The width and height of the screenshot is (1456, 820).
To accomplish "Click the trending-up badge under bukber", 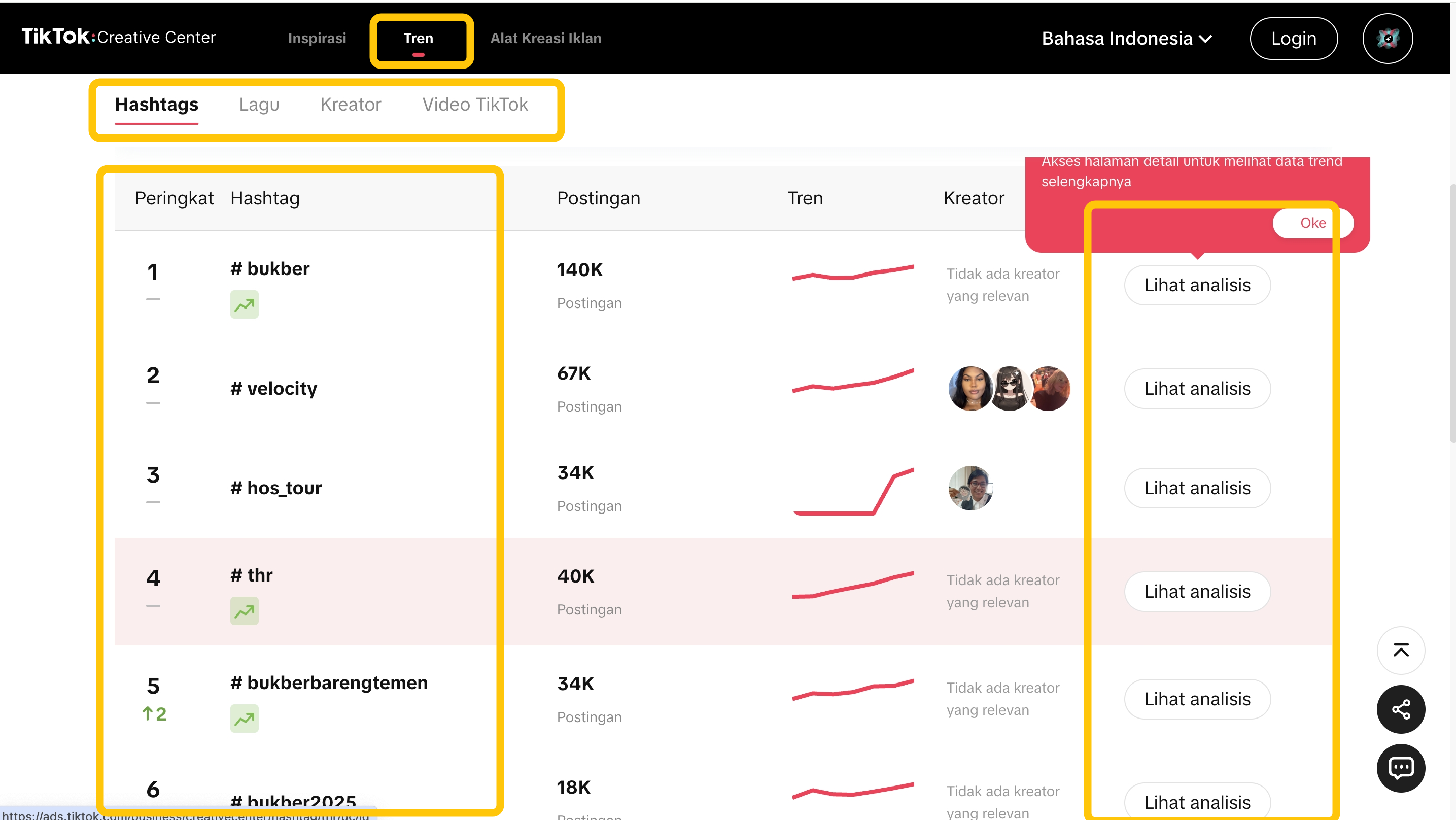I will tap(244, 305).
